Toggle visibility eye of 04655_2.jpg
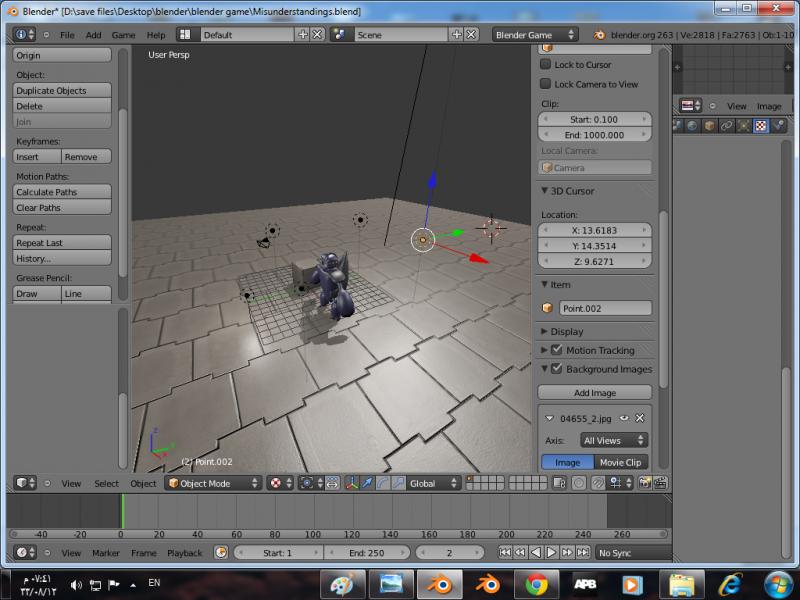 coord(624,418)
